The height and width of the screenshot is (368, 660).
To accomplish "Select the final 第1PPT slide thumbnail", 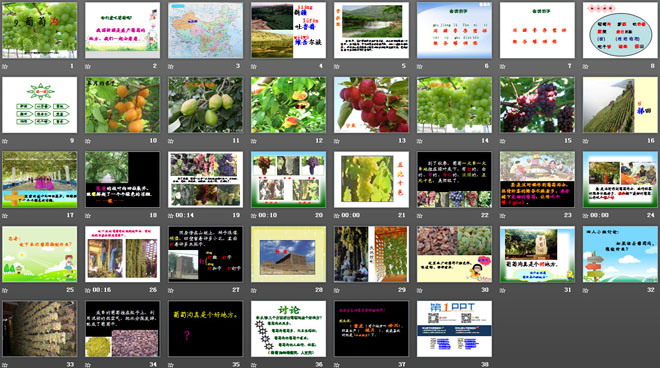I will click(454, 328).
